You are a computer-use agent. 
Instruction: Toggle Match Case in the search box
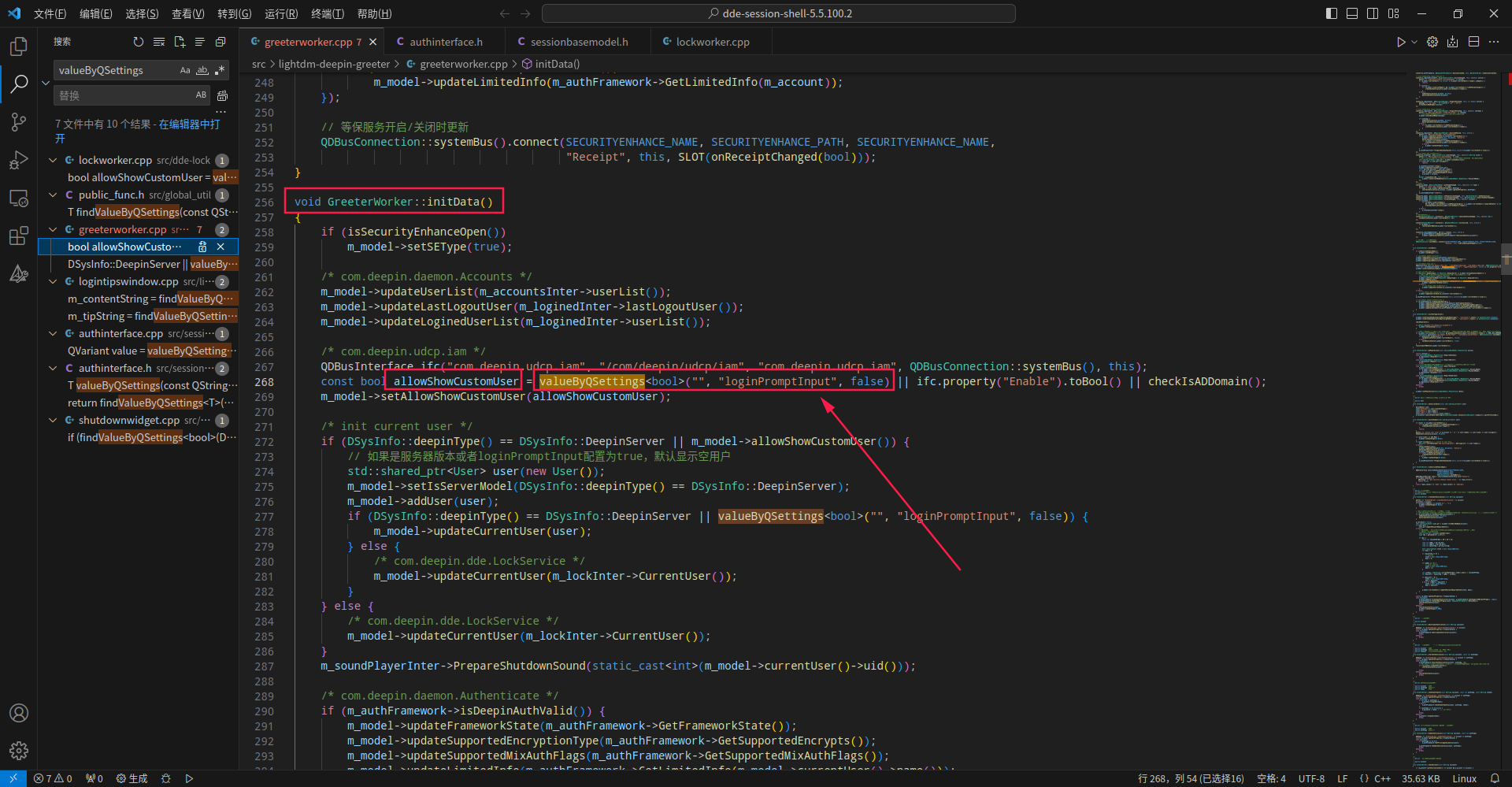pyautogui.click(x=185, y=70)
